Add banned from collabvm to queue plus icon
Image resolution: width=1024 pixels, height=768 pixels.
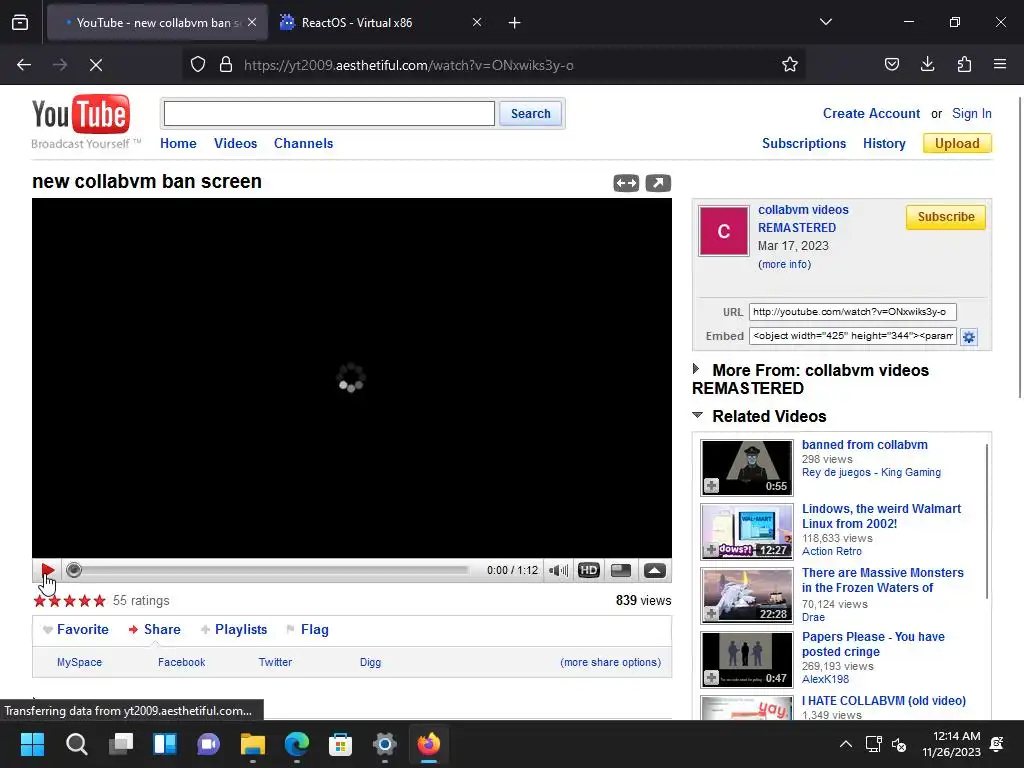coord(711,486)
